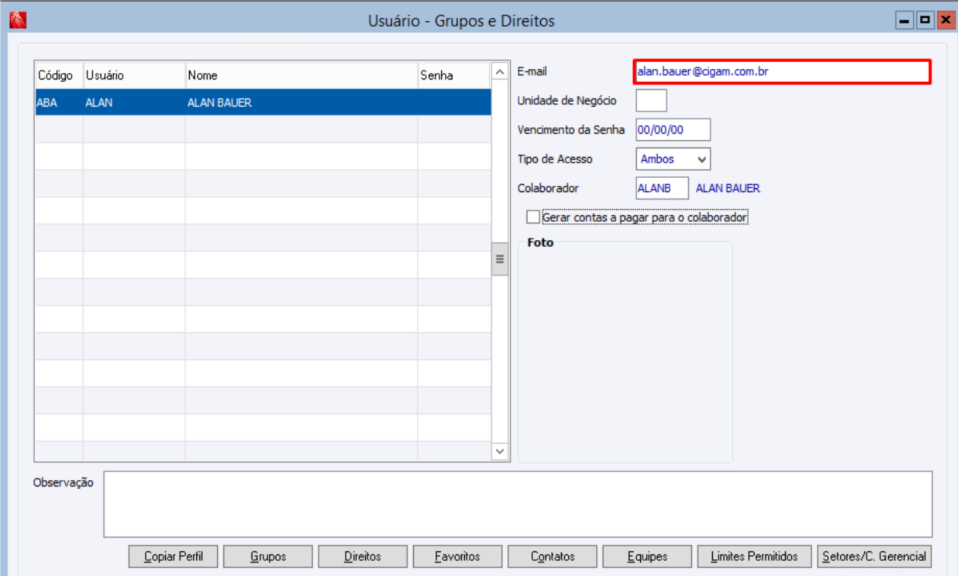Click the red application icon in title bar
Screen dimensions: 958x576
pyautogui.click(x=18, y=20)
